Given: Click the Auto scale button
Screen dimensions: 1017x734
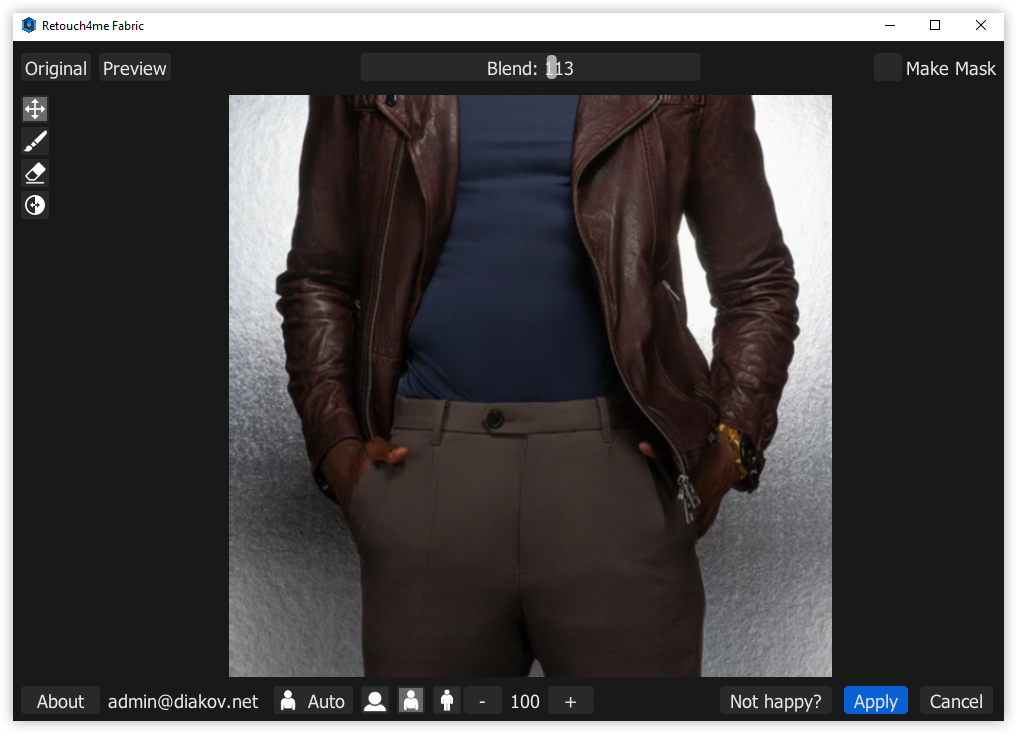Looking at the screenshot, I should [x=314, y=701].
